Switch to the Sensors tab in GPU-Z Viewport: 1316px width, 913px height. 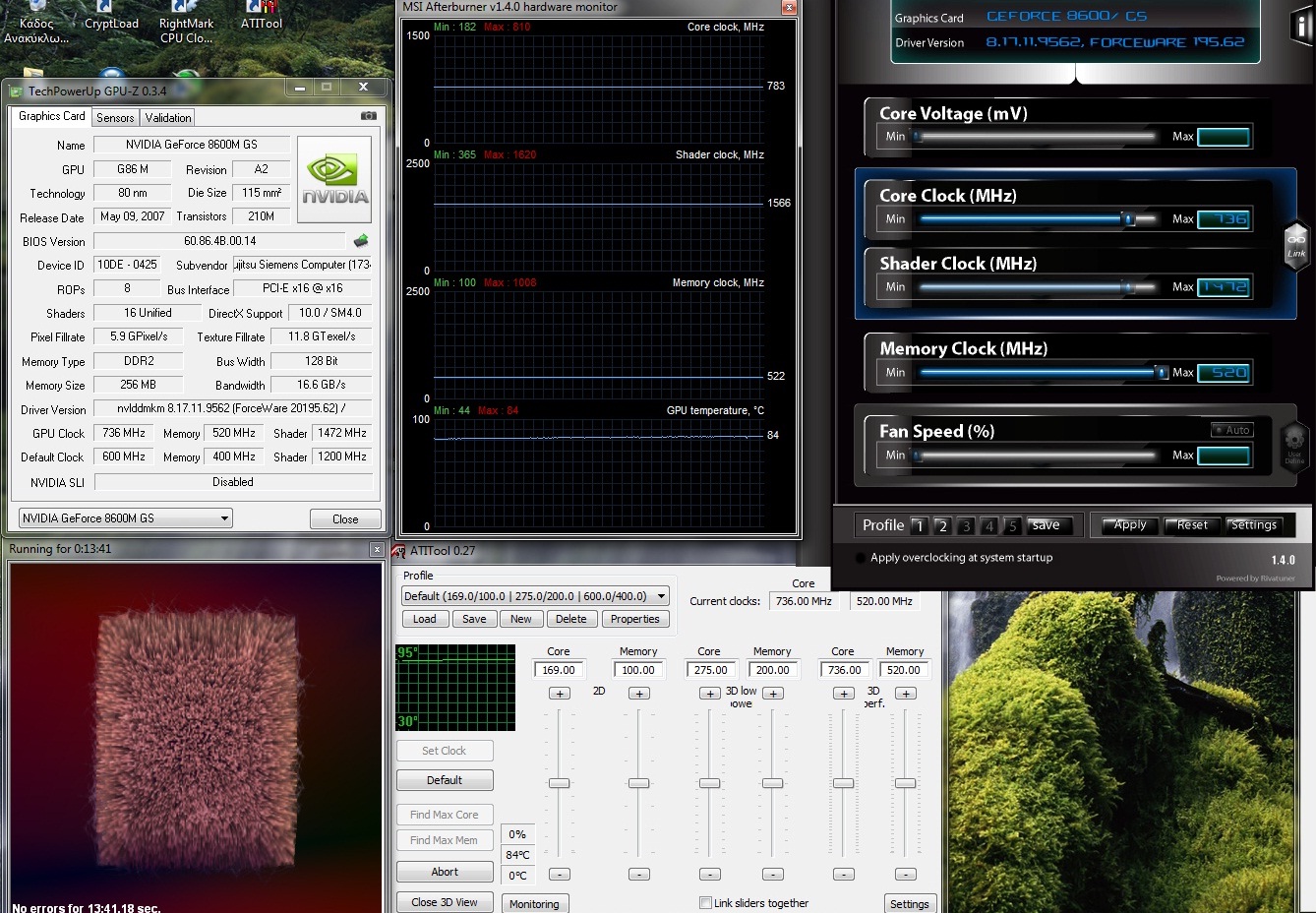(x=115, y=118)
